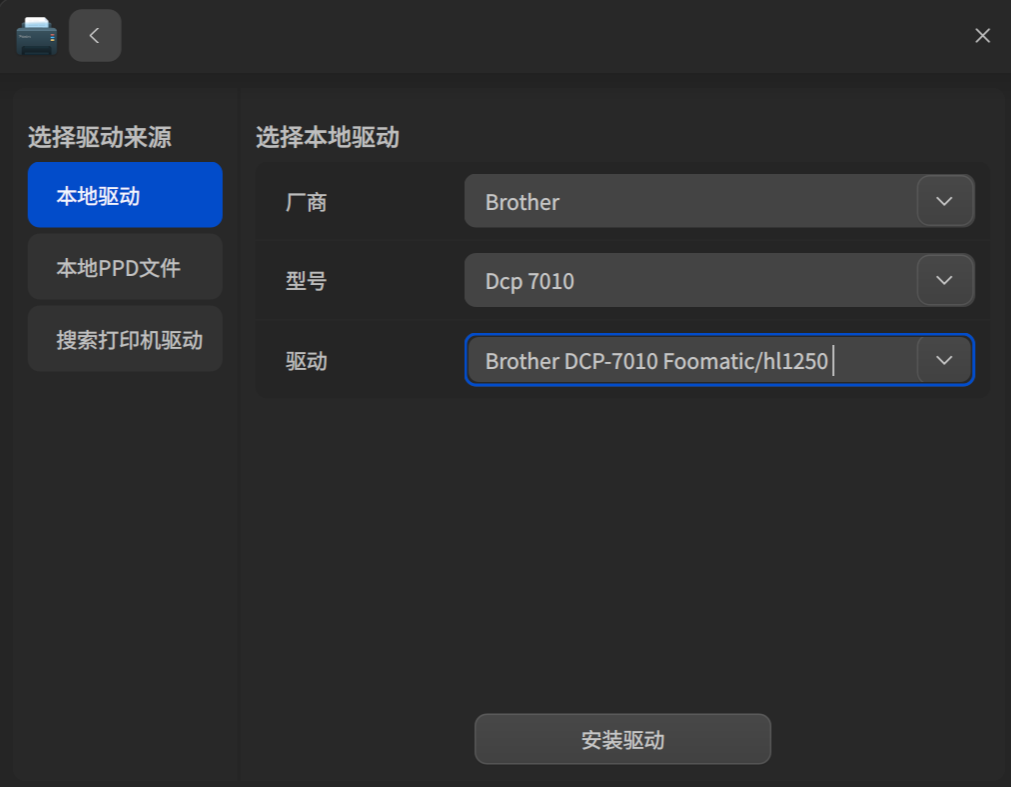
Task: Click into the Brother manufacturer field
Action: (x=691, y=201)
